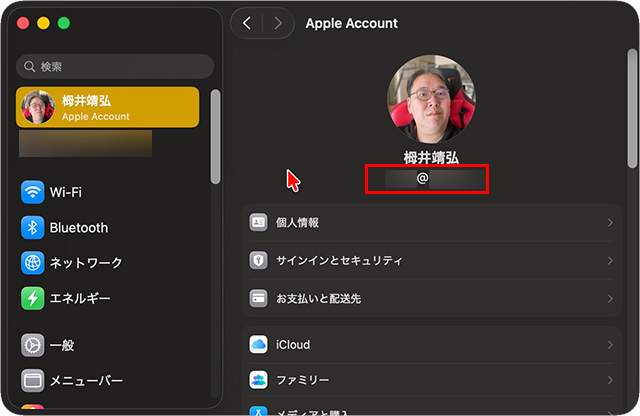640x416 pixels.
Task: Open the メニューバー icon in sidebar
Action: [33, 380]
